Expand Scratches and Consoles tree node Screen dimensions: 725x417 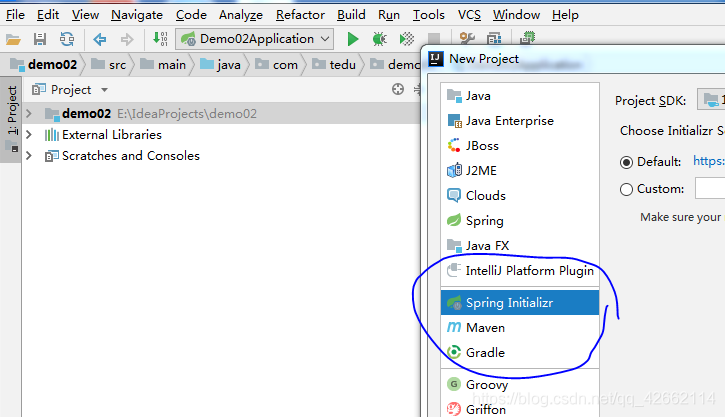pyautogui.click(x=29, y=156)
